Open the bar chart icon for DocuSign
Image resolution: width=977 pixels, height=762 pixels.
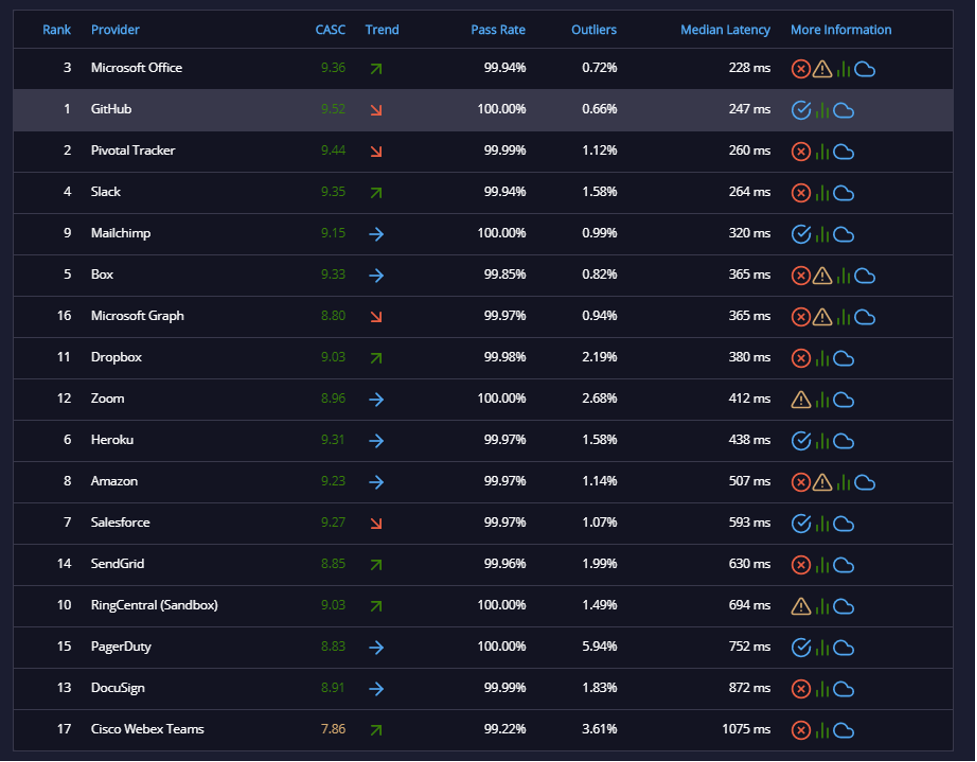[822, 689]
